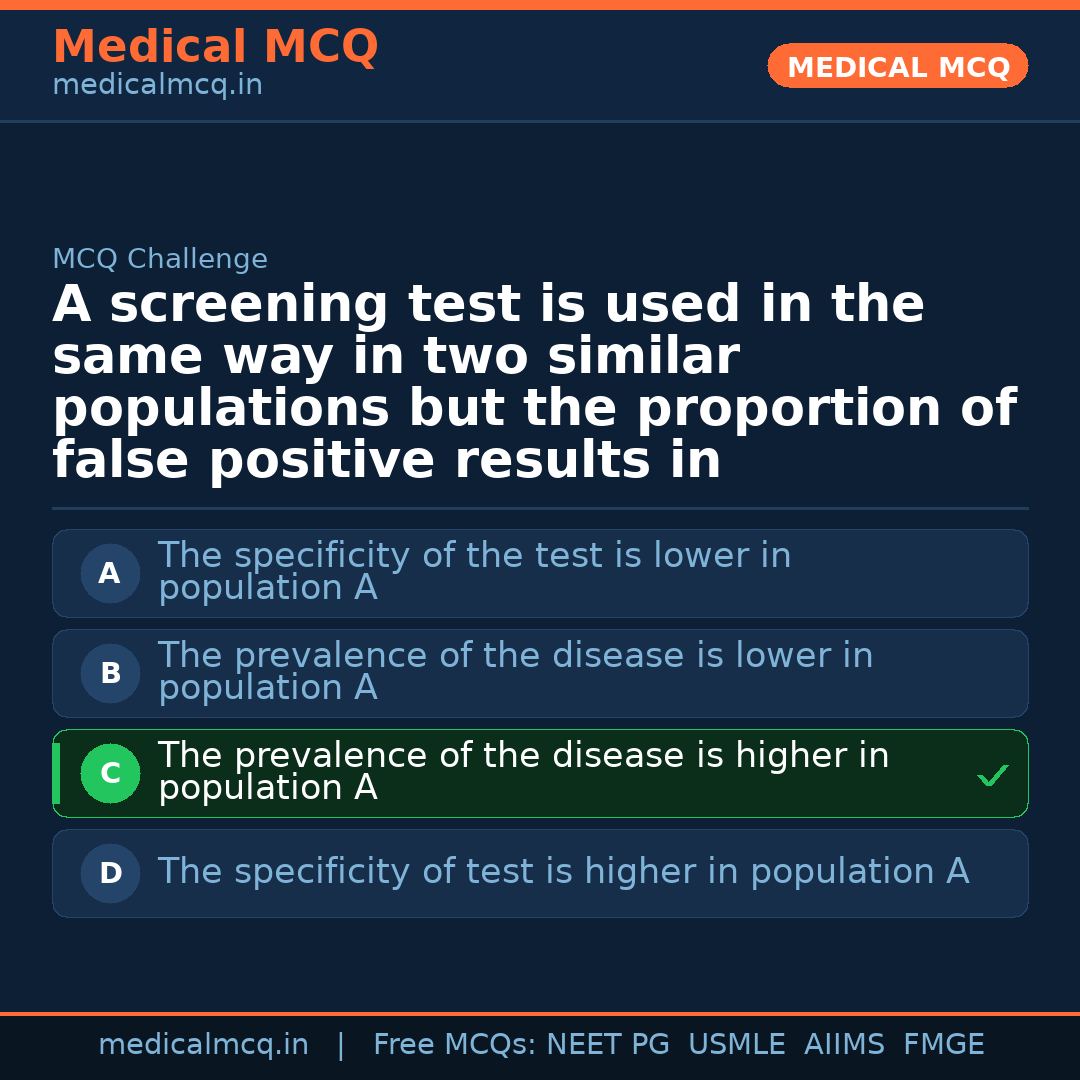Screen dimensions: 1080x1080
Task: Click the "Free MCQs:" footer label
Action: (x=455, y=1045)
